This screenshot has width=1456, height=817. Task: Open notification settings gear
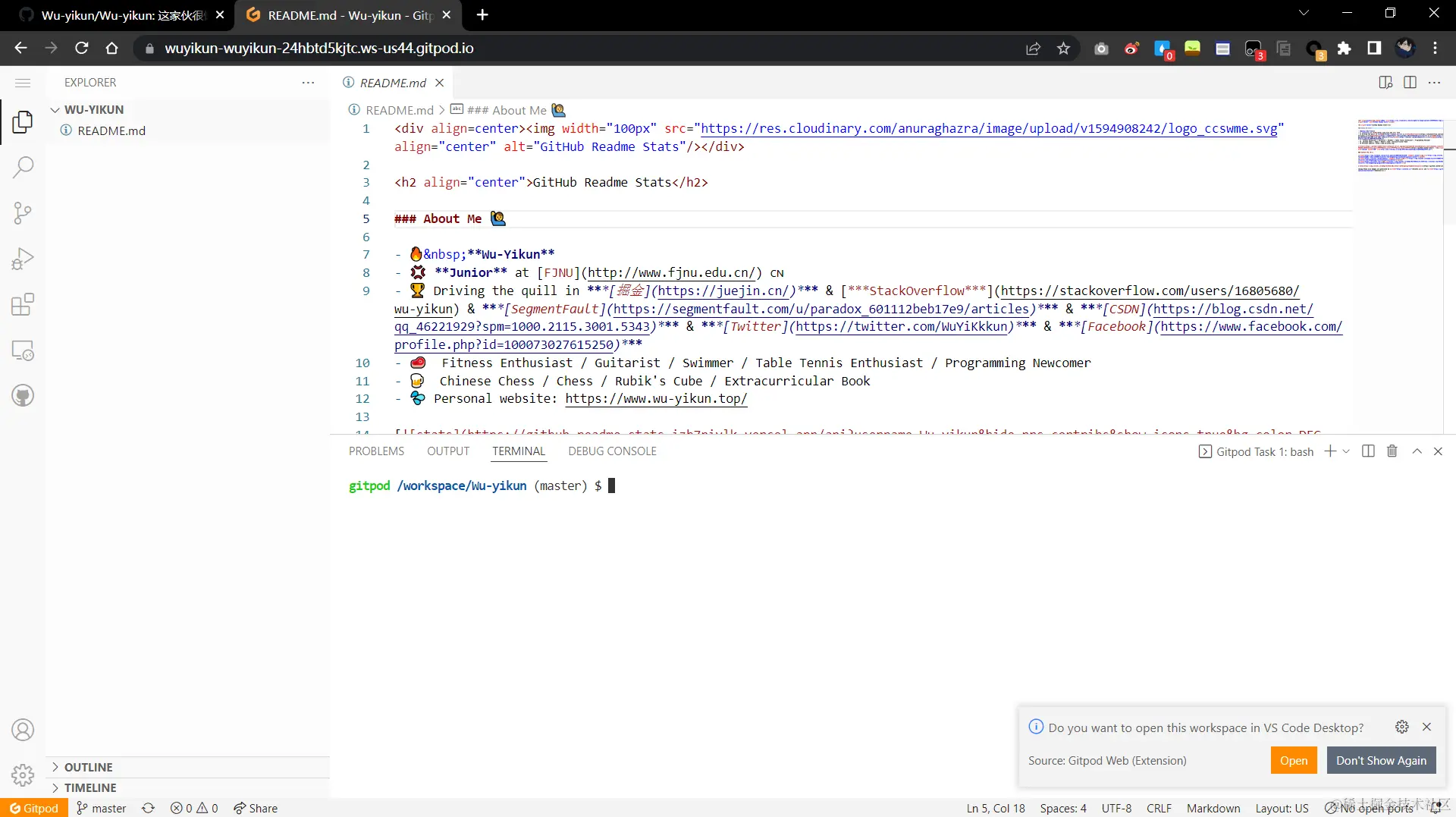(1402, 727)
